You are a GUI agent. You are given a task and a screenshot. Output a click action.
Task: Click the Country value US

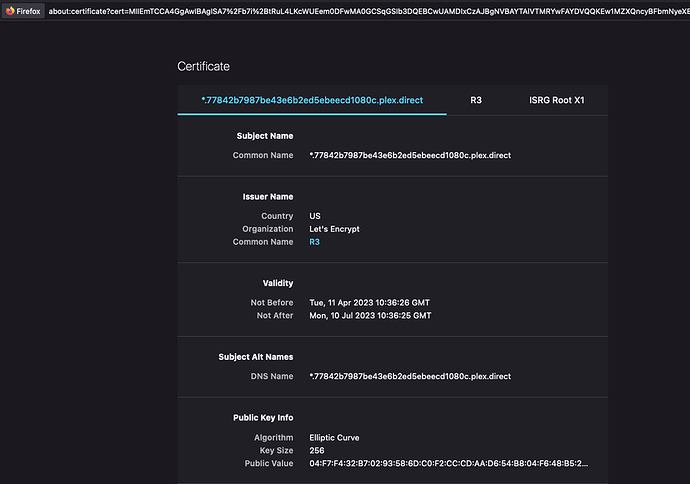point(316,216)
